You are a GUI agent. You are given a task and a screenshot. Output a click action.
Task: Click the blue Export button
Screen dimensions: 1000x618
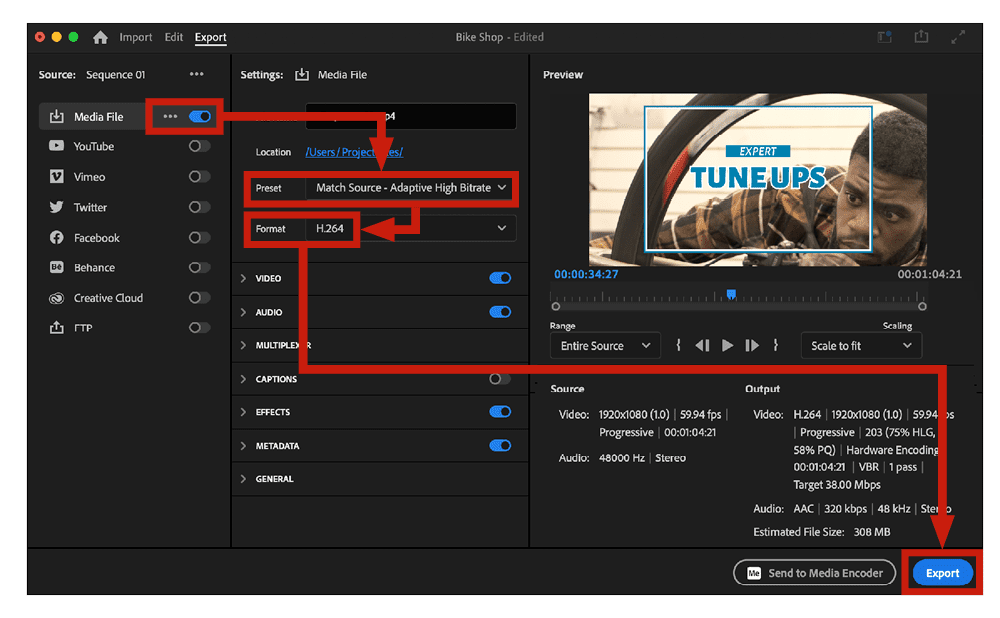[943, 573]
